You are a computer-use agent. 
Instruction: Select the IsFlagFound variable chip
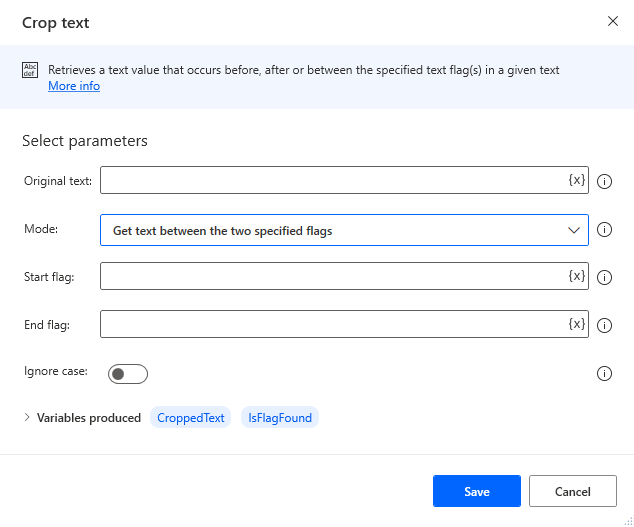coord(280,418)
